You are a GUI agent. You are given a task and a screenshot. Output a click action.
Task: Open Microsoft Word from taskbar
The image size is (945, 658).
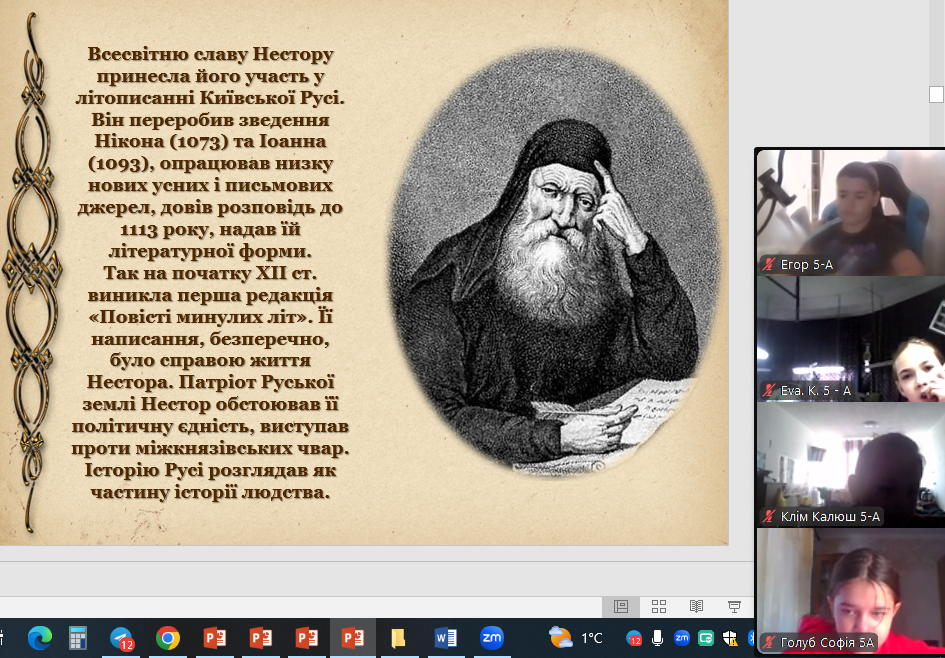pos(445,638)
